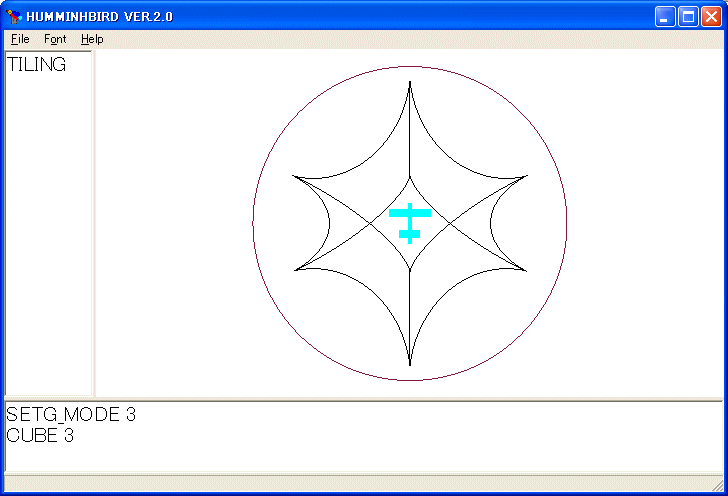Viewport: 728px width, 496px height.
Task: Maximize the HUMMINHBIRD window
Action: point(688,16)
